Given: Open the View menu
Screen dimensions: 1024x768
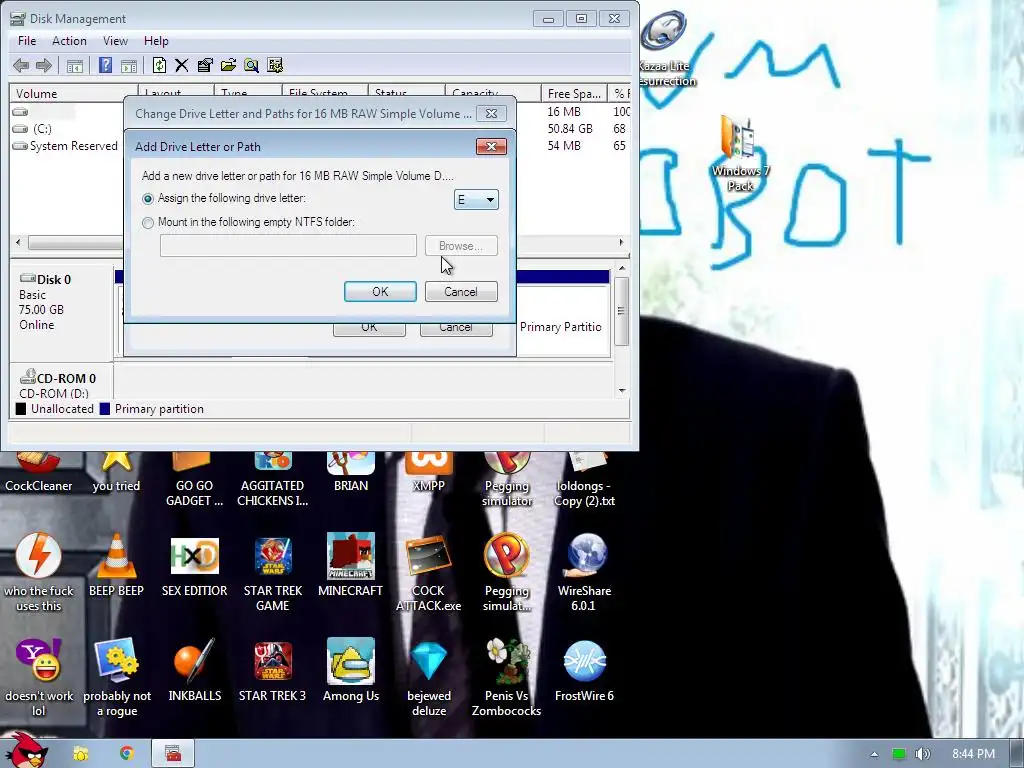Looking at the screenshot, I should pyautogui.click(x=115, y=40).
